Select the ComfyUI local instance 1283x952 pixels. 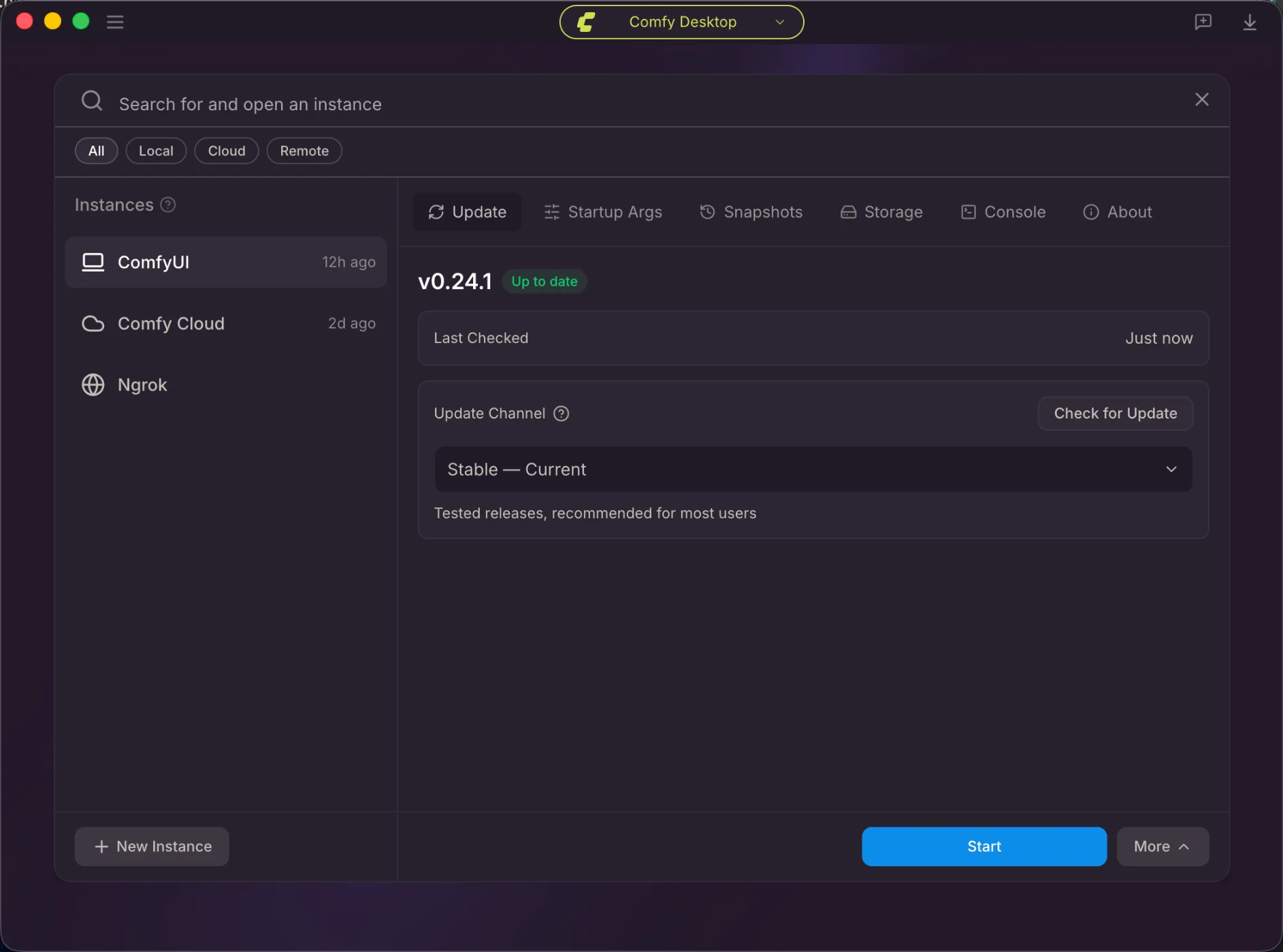226,262
